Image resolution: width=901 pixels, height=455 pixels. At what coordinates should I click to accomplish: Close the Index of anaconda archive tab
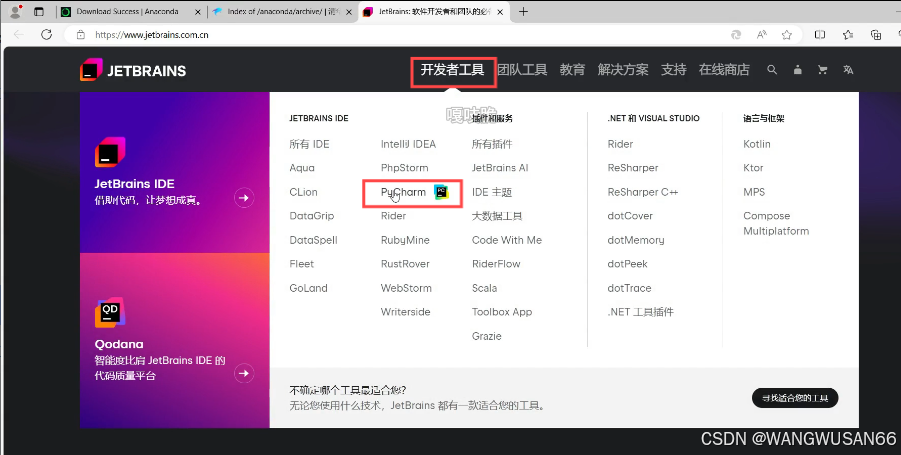click(349, 11)
